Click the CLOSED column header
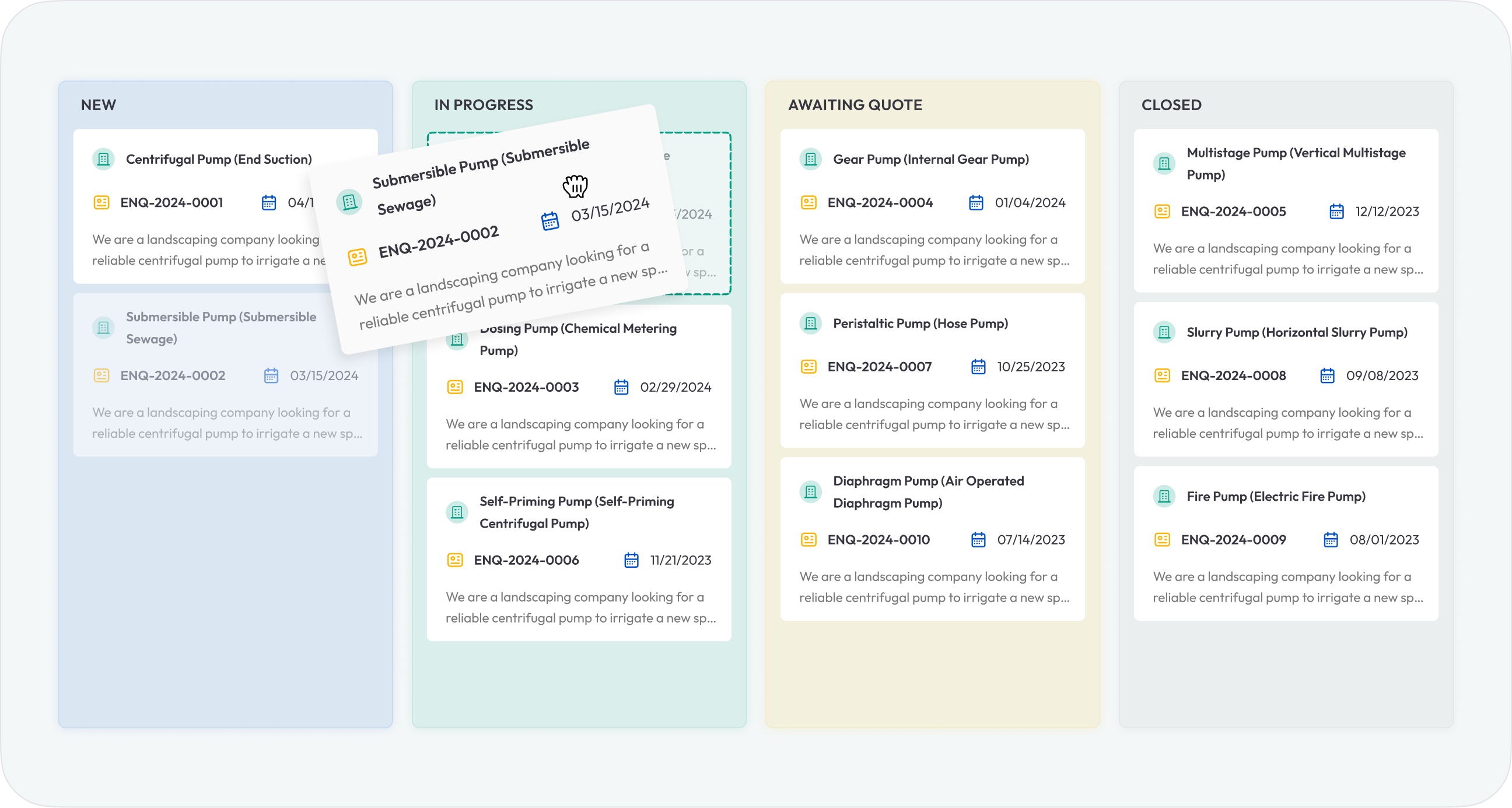1512x808 pixels. [1171, 105]
